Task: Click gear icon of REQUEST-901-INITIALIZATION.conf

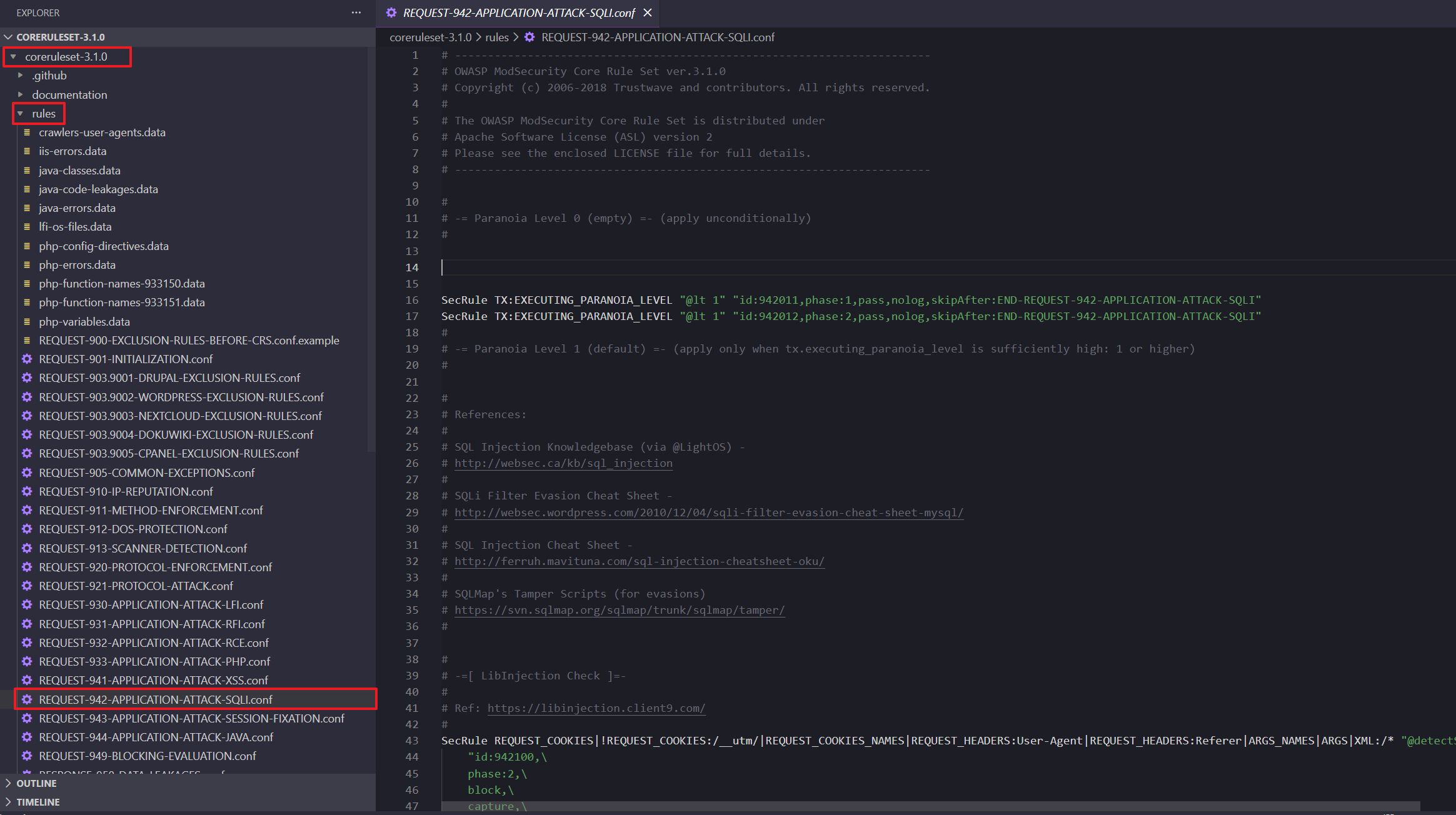Action: pos(27,359)
